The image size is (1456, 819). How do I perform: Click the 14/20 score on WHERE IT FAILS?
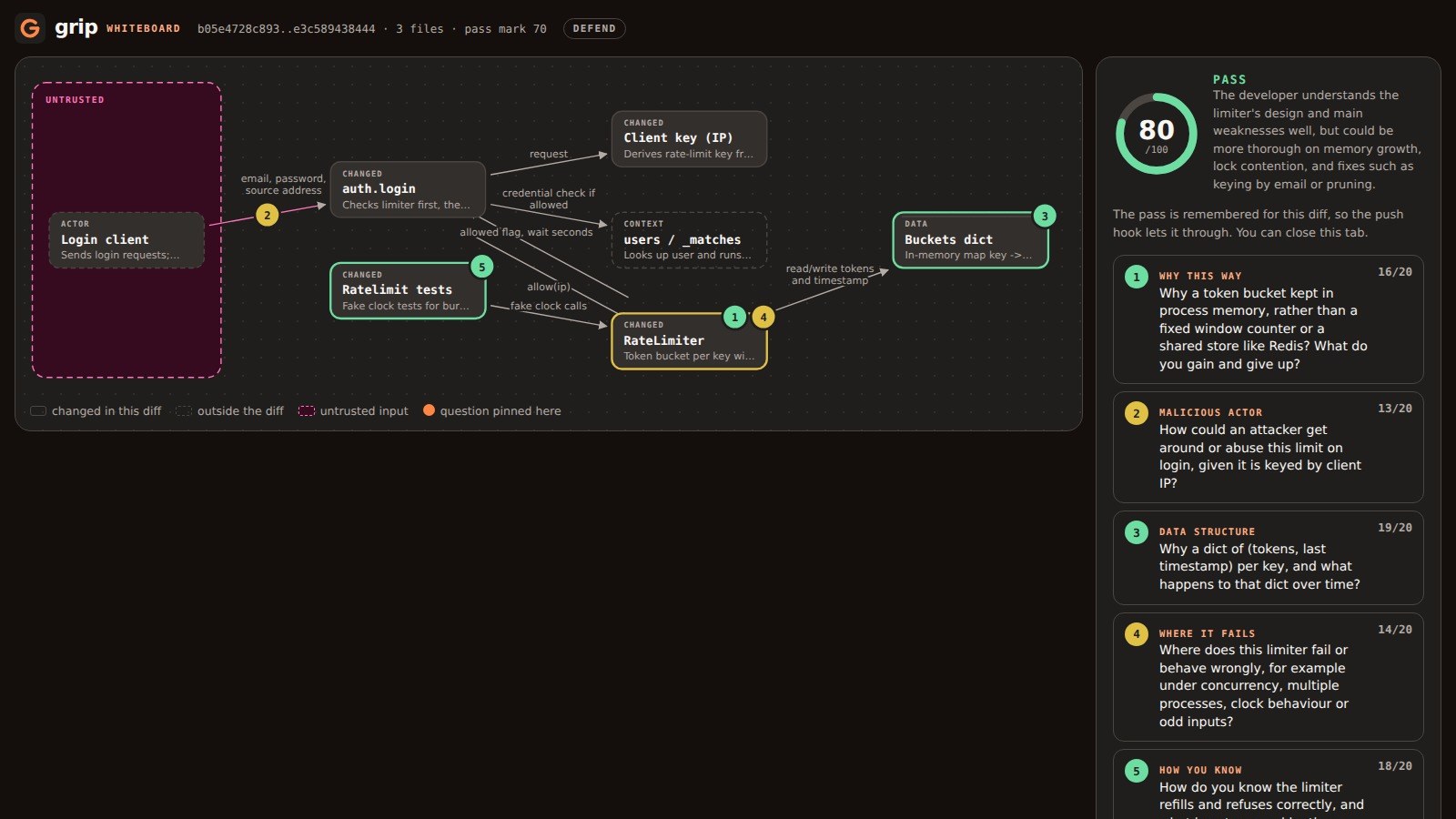1395,630
